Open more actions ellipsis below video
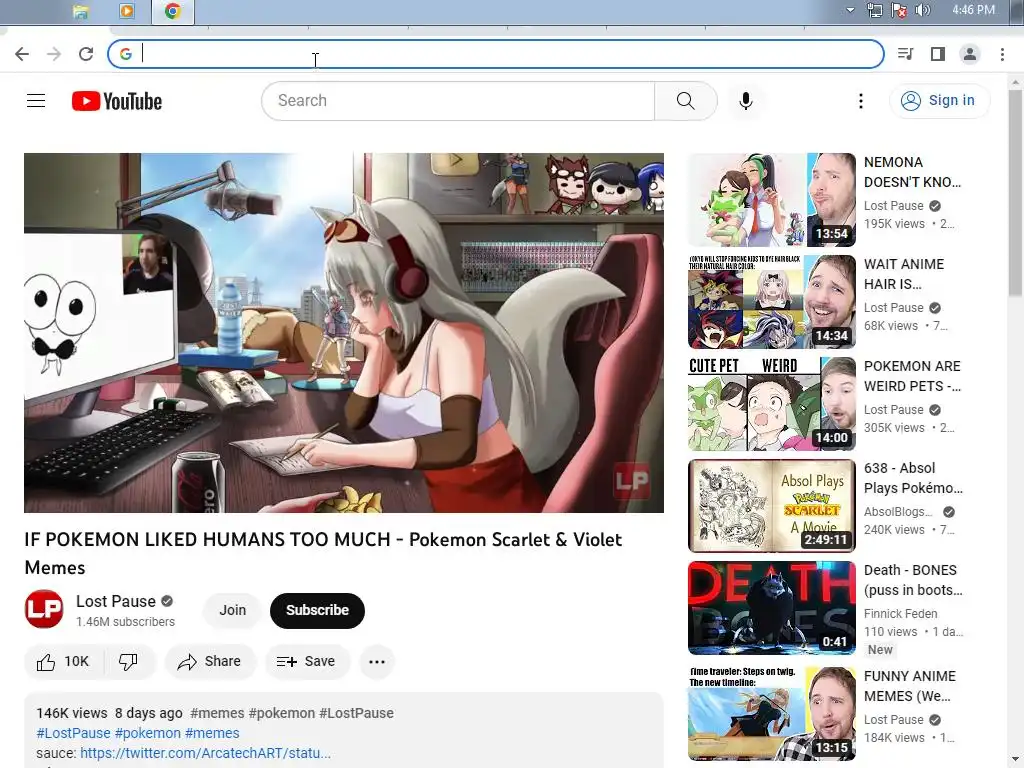 [x=377, y=662]
